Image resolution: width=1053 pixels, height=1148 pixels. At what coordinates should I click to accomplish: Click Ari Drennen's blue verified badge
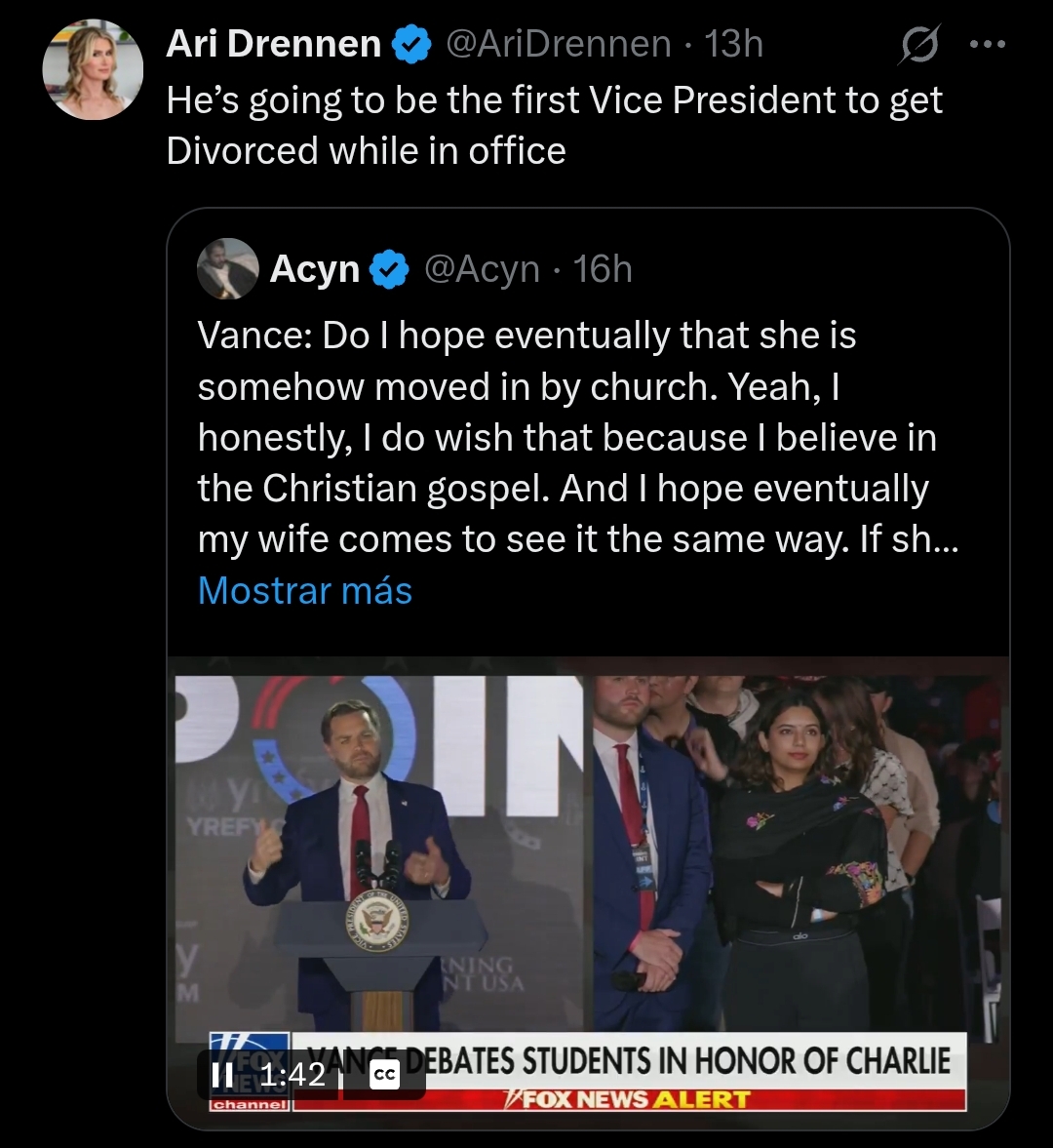coord(411,45)
